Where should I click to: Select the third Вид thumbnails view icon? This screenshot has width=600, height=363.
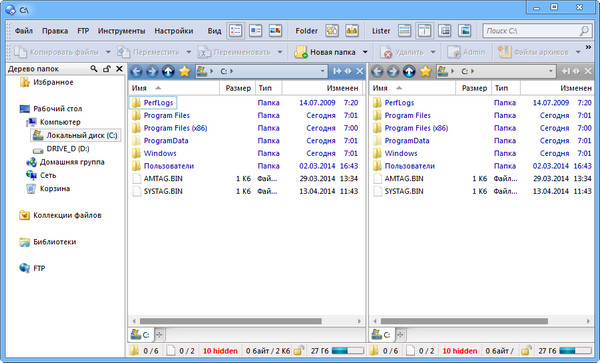(x=275, y=31)
